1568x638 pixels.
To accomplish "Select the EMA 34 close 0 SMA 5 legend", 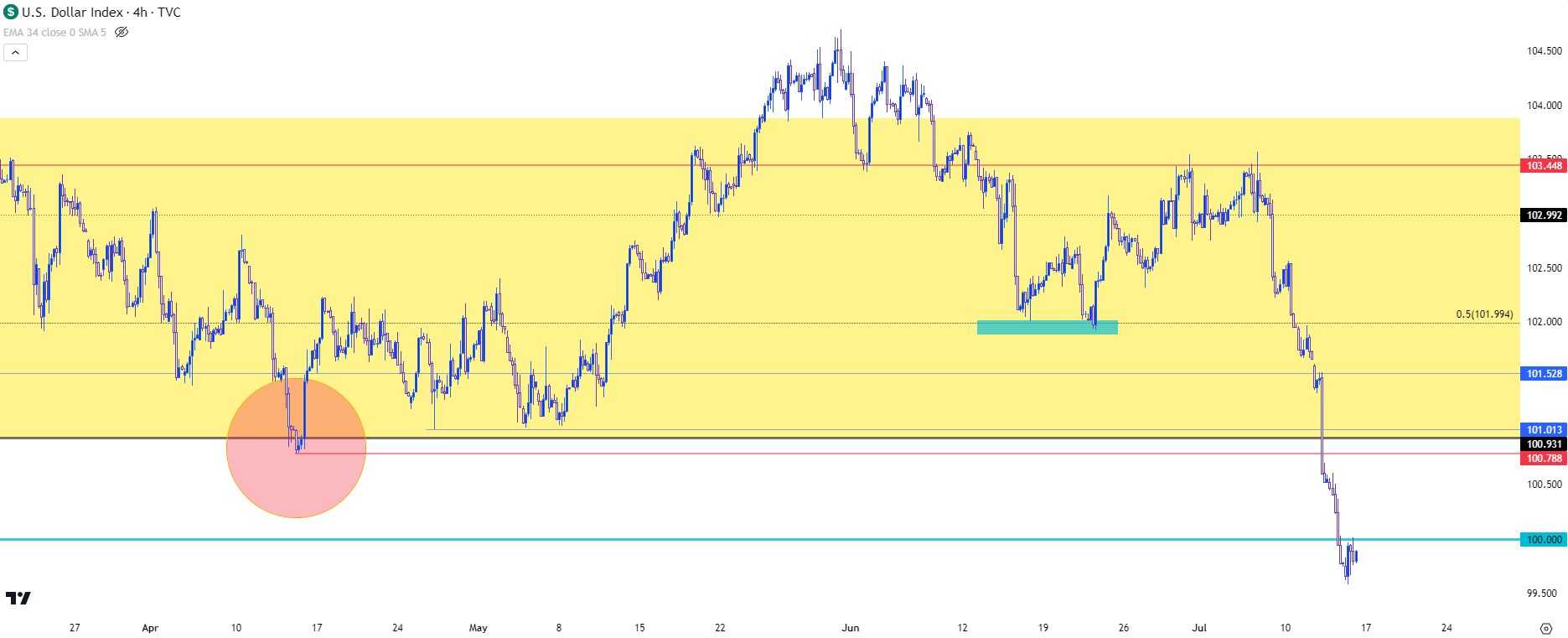I will coord(54,32).
